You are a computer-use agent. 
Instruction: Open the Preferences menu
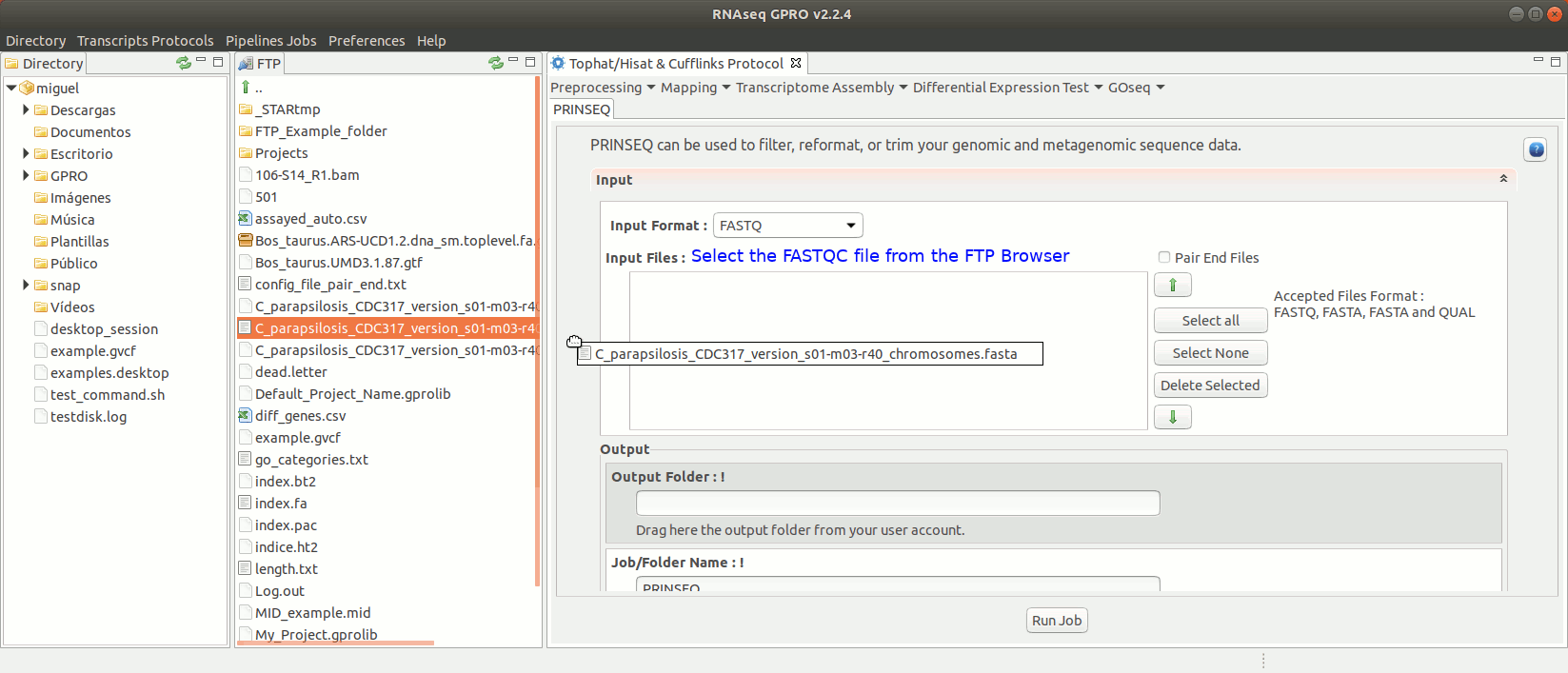point(367,41)
